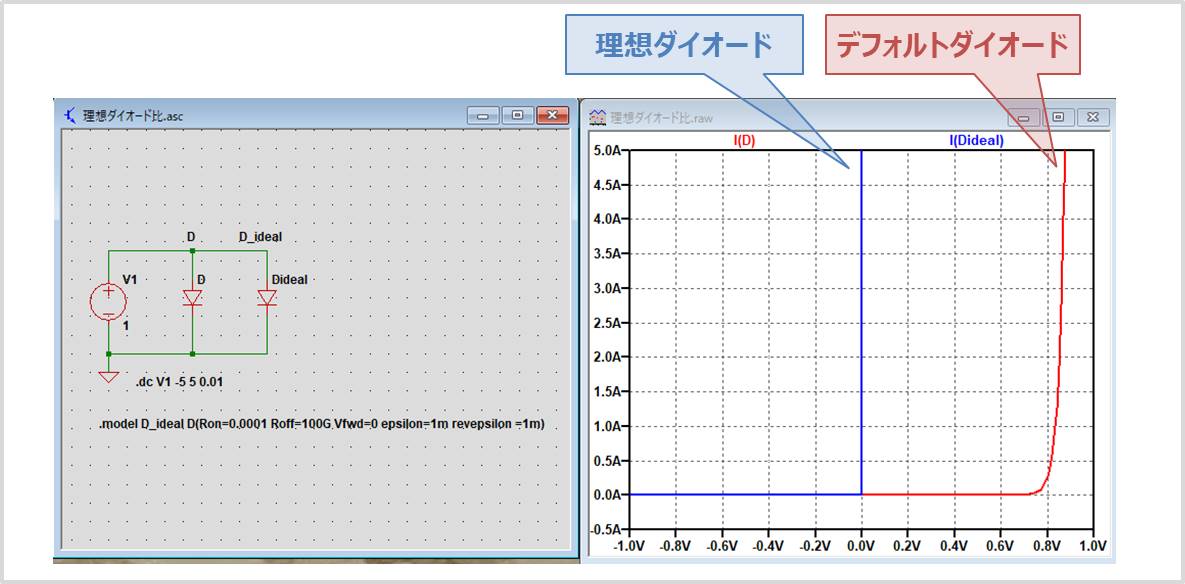Image resolution: width=1185 pixels, height=584 pixels.
Task: Click the 0.0V label on the horizontal axis
Action: click(x=861, y=547)
